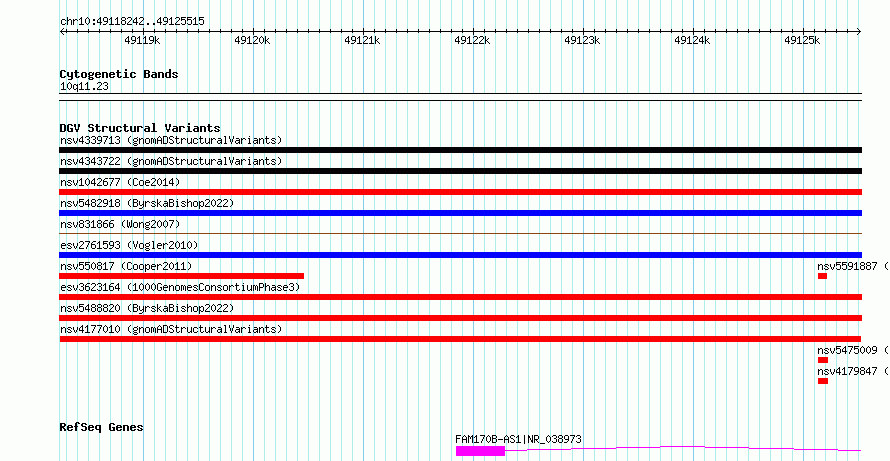Click the 49119k ruler tick label
Viewport: 890px width, 461px height.
[x=142, y=41]
